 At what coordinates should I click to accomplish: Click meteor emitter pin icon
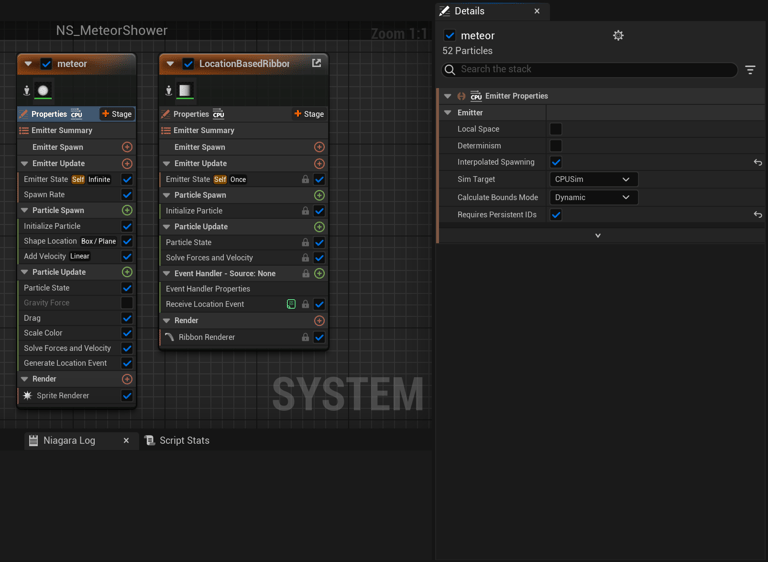[26, 90]
